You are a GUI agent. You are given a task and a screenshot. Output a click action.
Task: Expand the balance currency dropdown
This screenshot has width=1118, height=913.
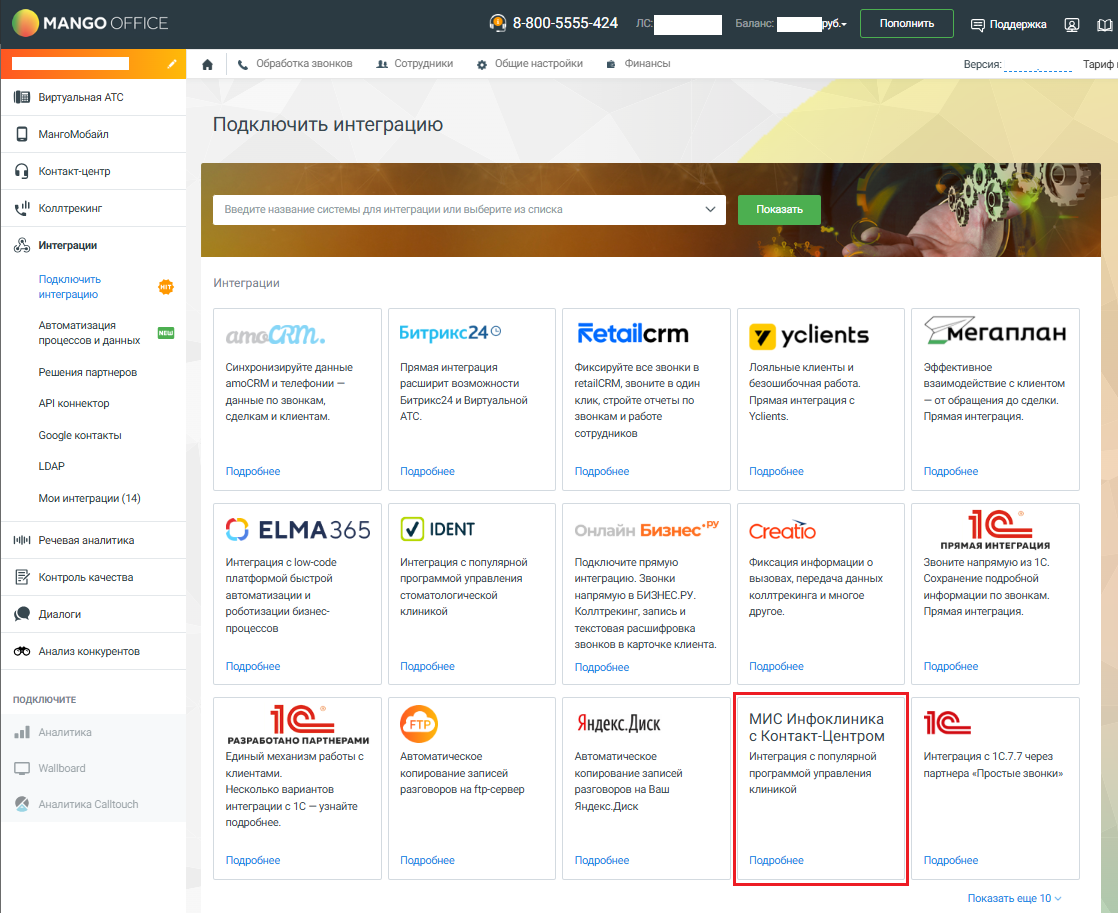point(834,24)
